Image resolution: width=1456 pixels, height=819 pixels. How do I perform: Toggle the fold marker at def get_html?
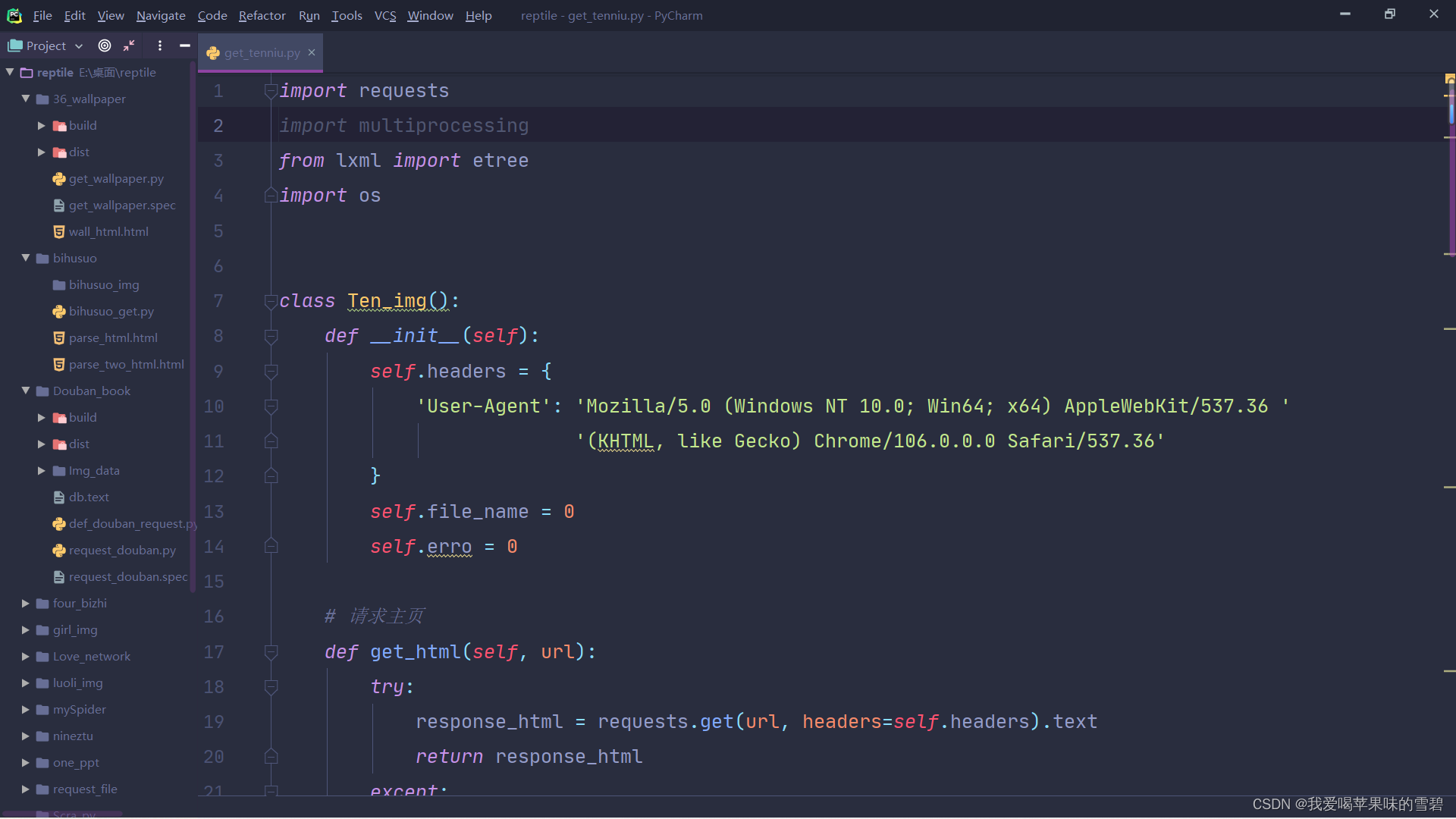[x=271, y=651]
